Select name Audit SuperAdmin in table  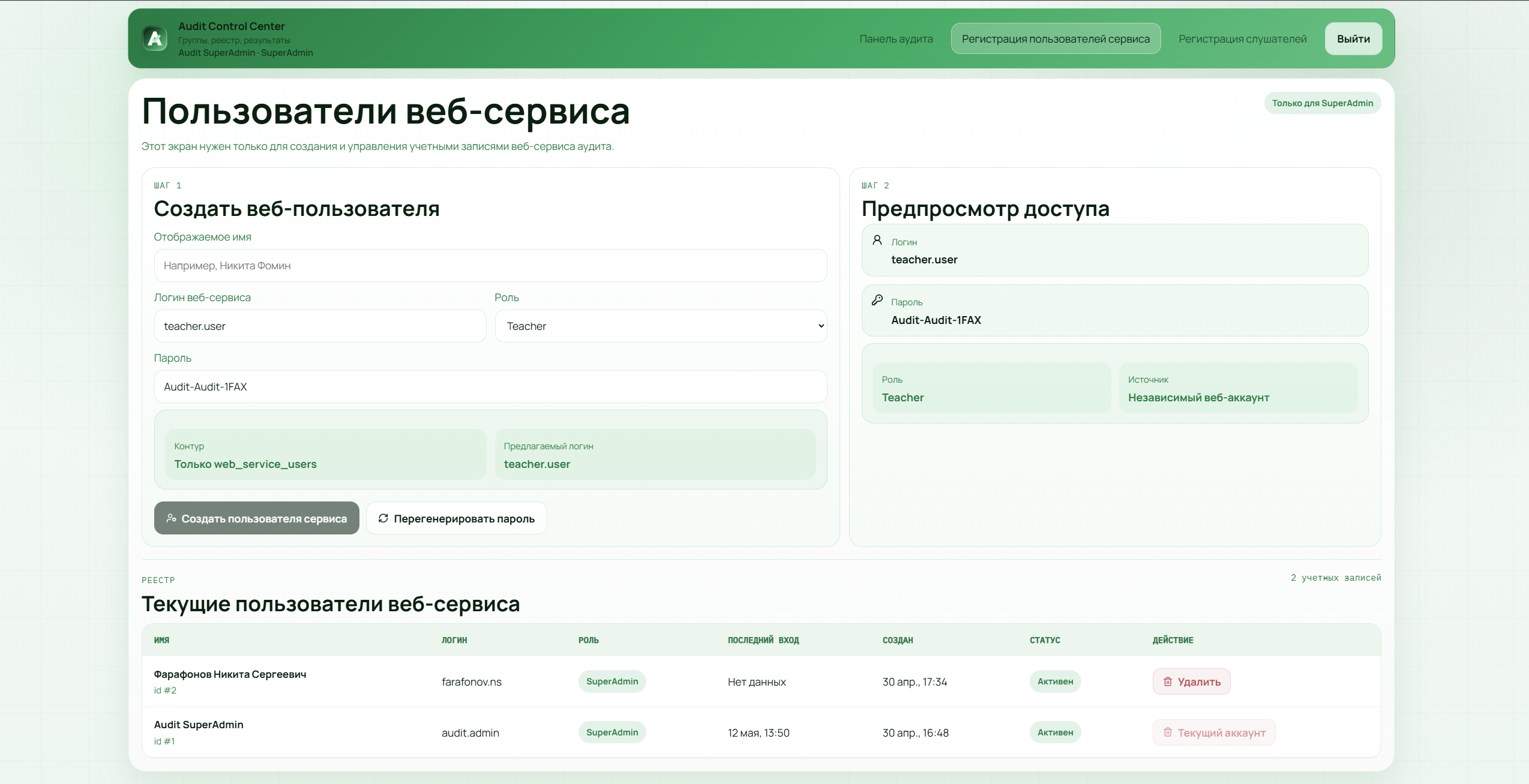[x=199, y=725]
